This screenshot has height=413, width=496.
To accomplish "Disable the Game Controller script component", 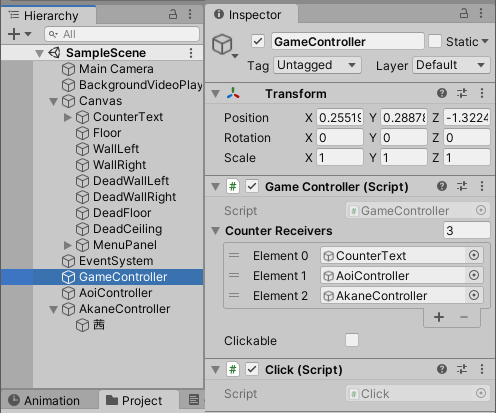I will click(x=252, y=186).
